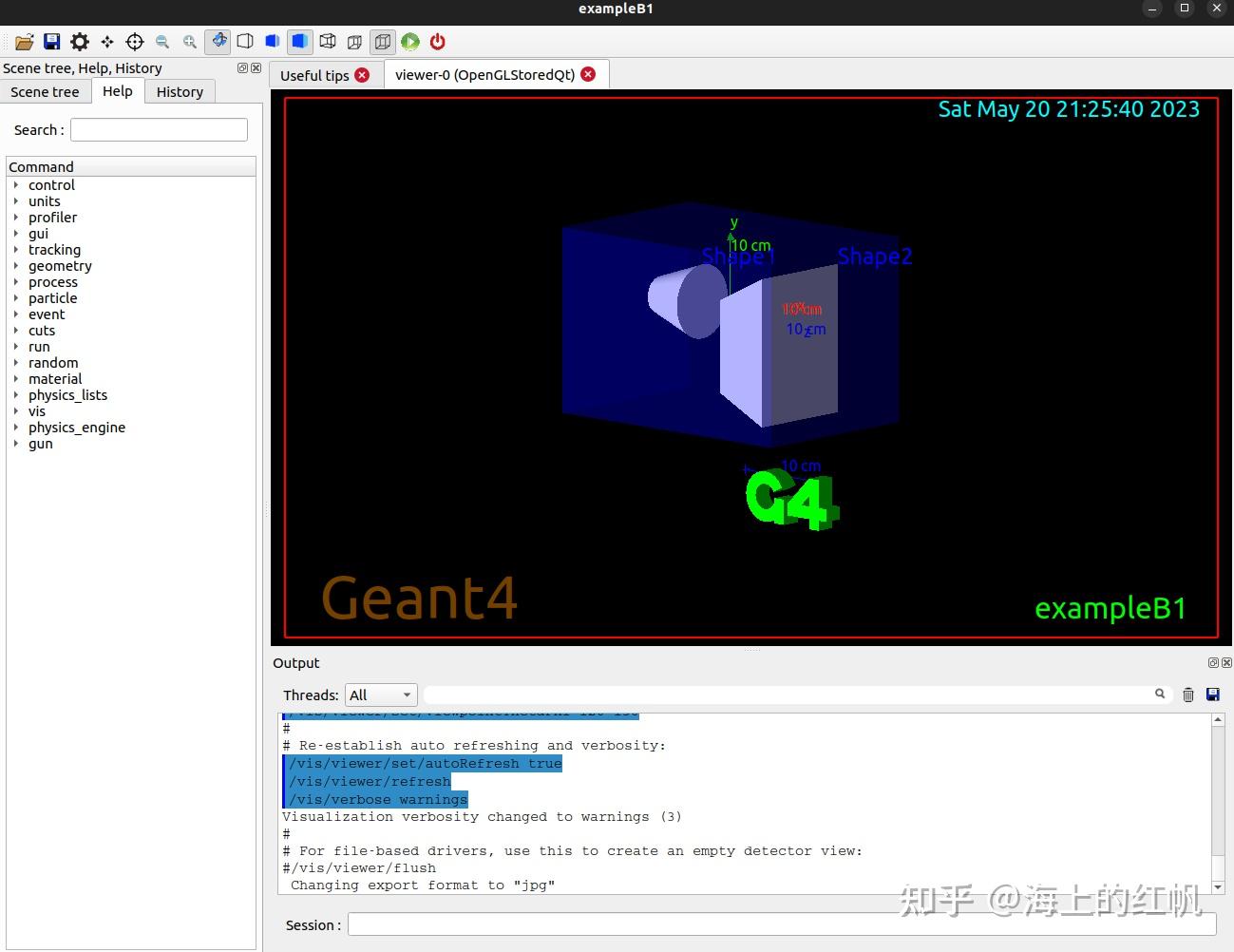
Task: Run beam on with the green play icon
Action: 409,42
